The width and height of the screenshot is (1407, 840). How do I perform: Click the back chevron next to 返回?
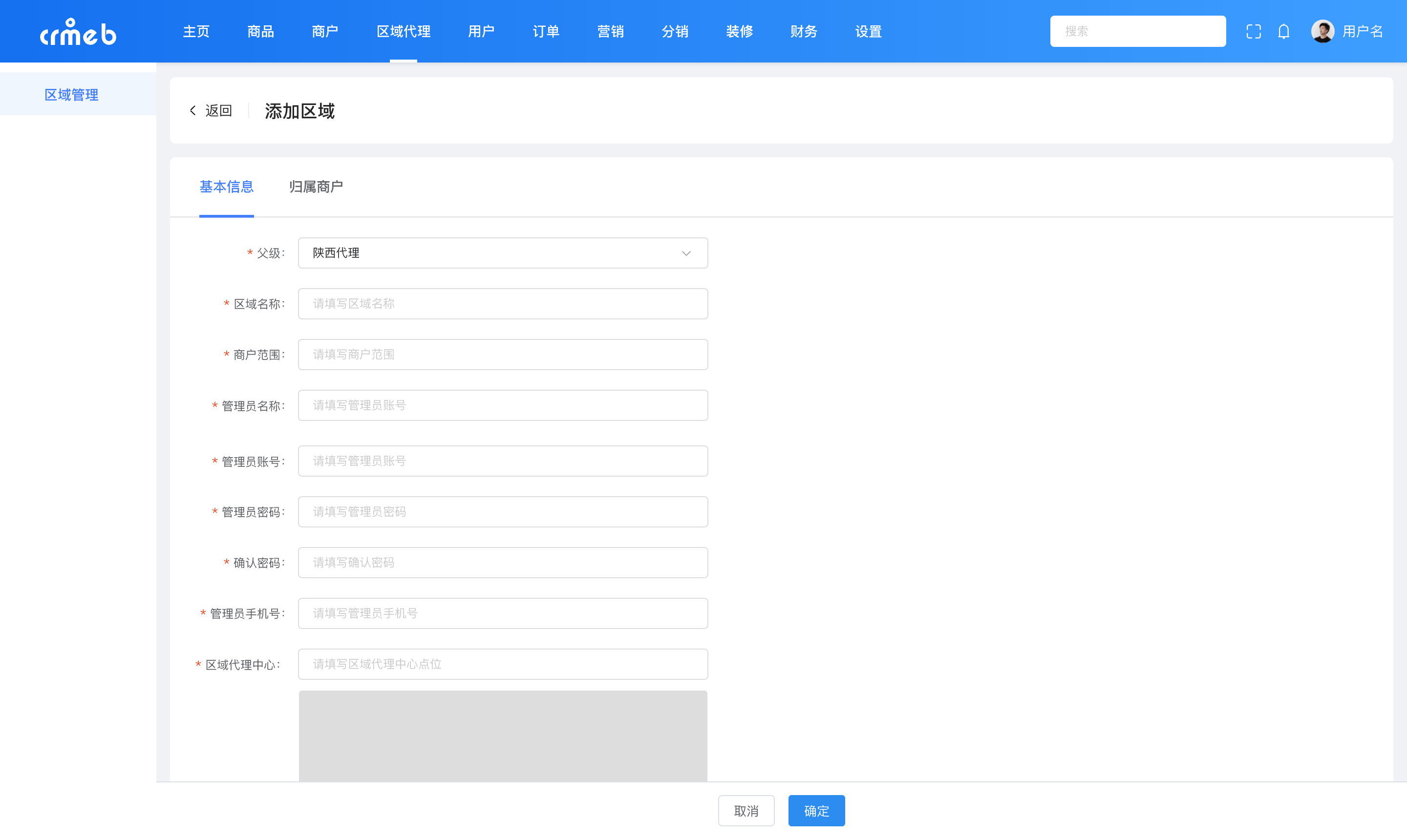pos(193,110)
